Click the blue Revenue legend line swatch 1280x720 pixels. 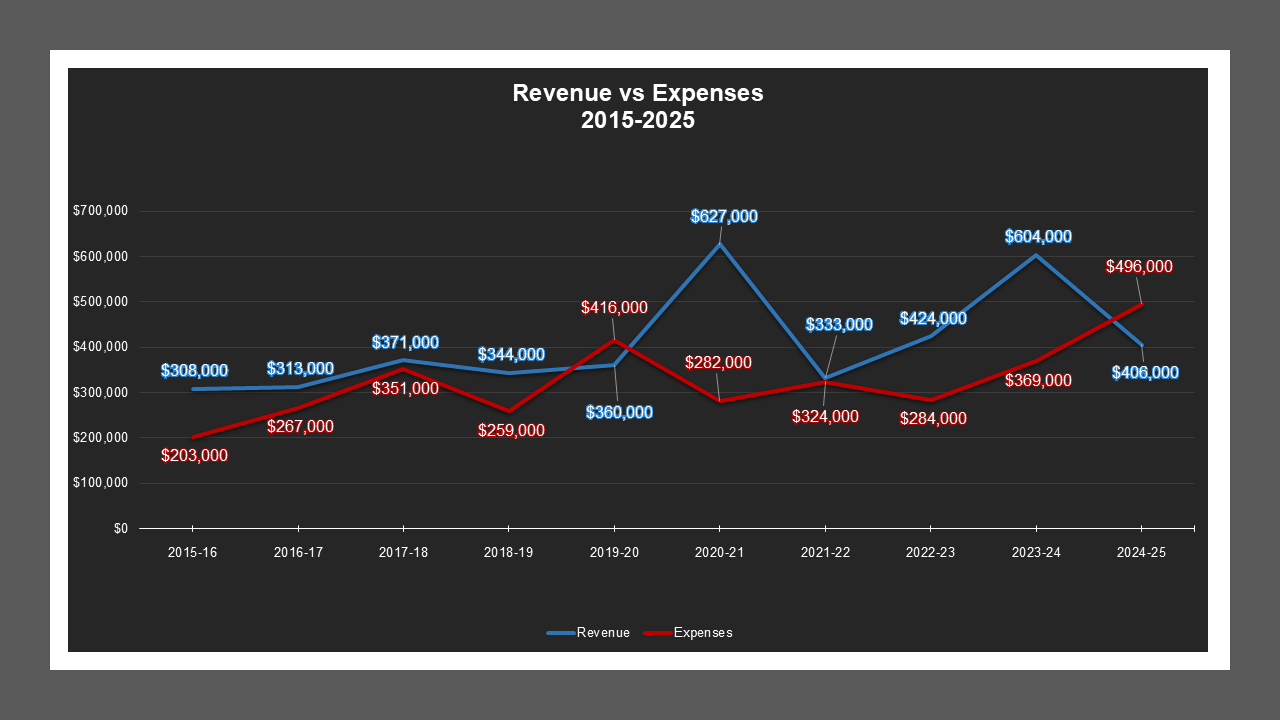click(x=560, y=633)
